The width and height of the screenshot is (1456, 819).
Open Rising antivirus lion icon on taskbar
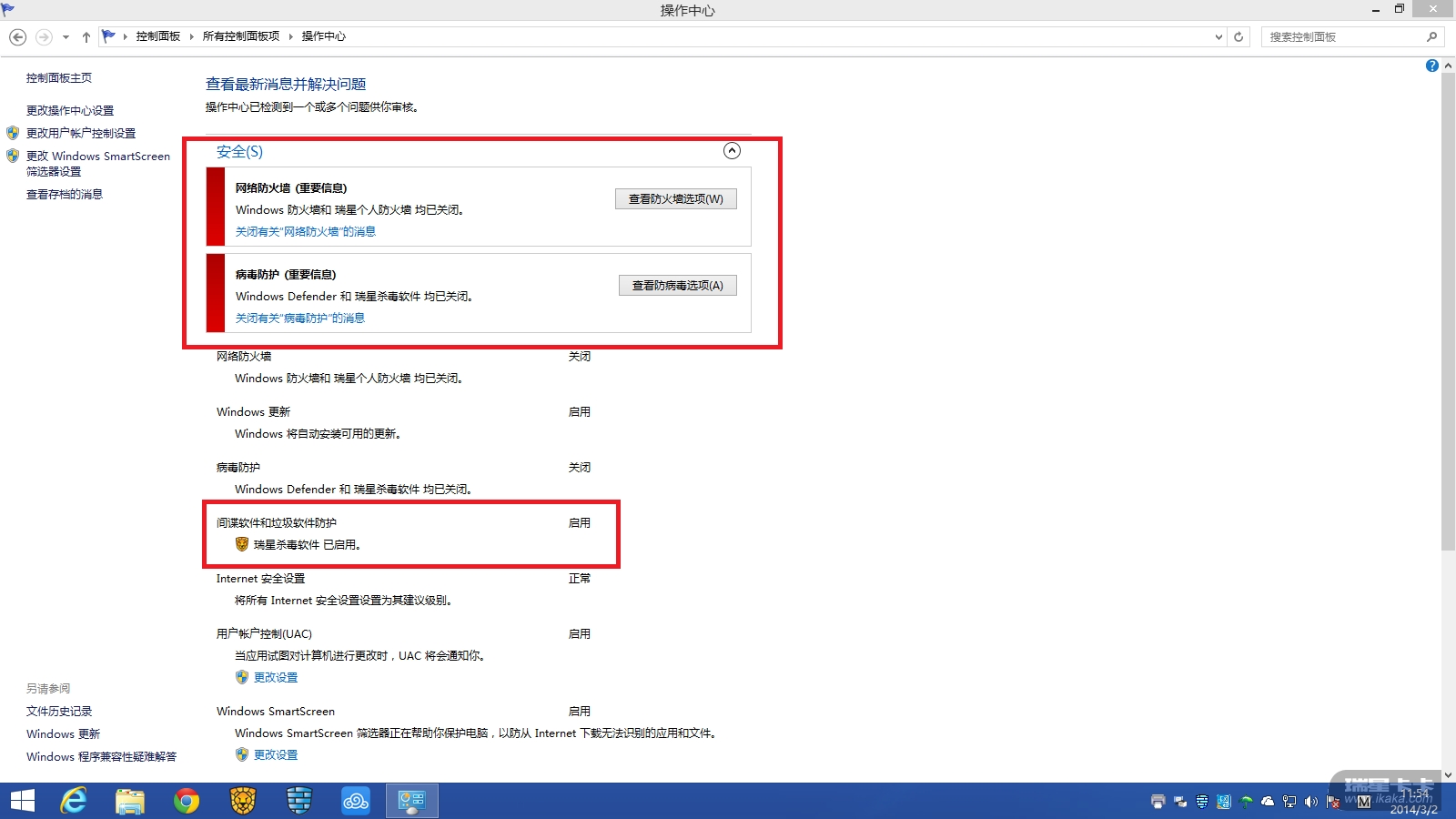coord(243,801)
